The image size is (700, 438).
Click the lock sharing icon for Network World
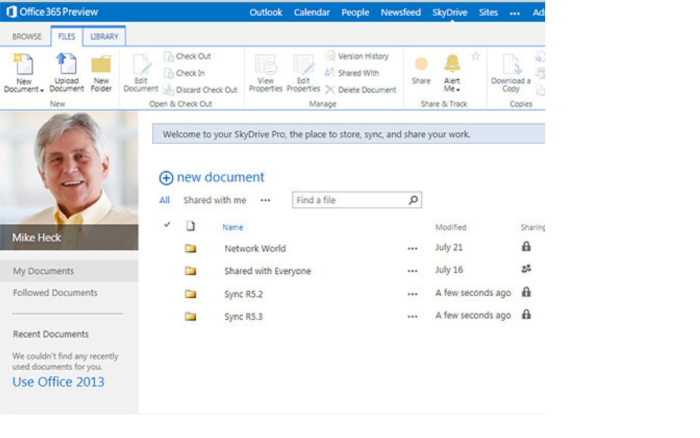(x=526, y=246)
